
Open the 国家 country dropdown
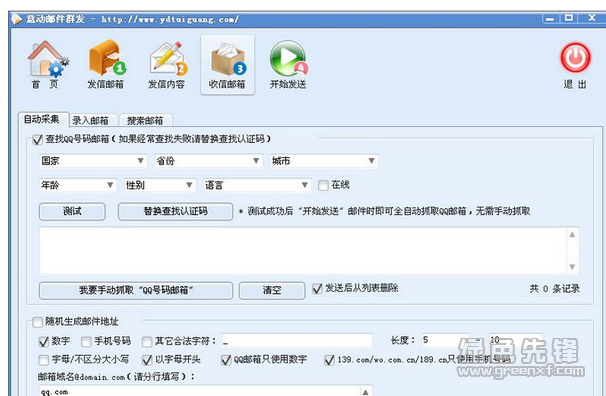[93, 161]
